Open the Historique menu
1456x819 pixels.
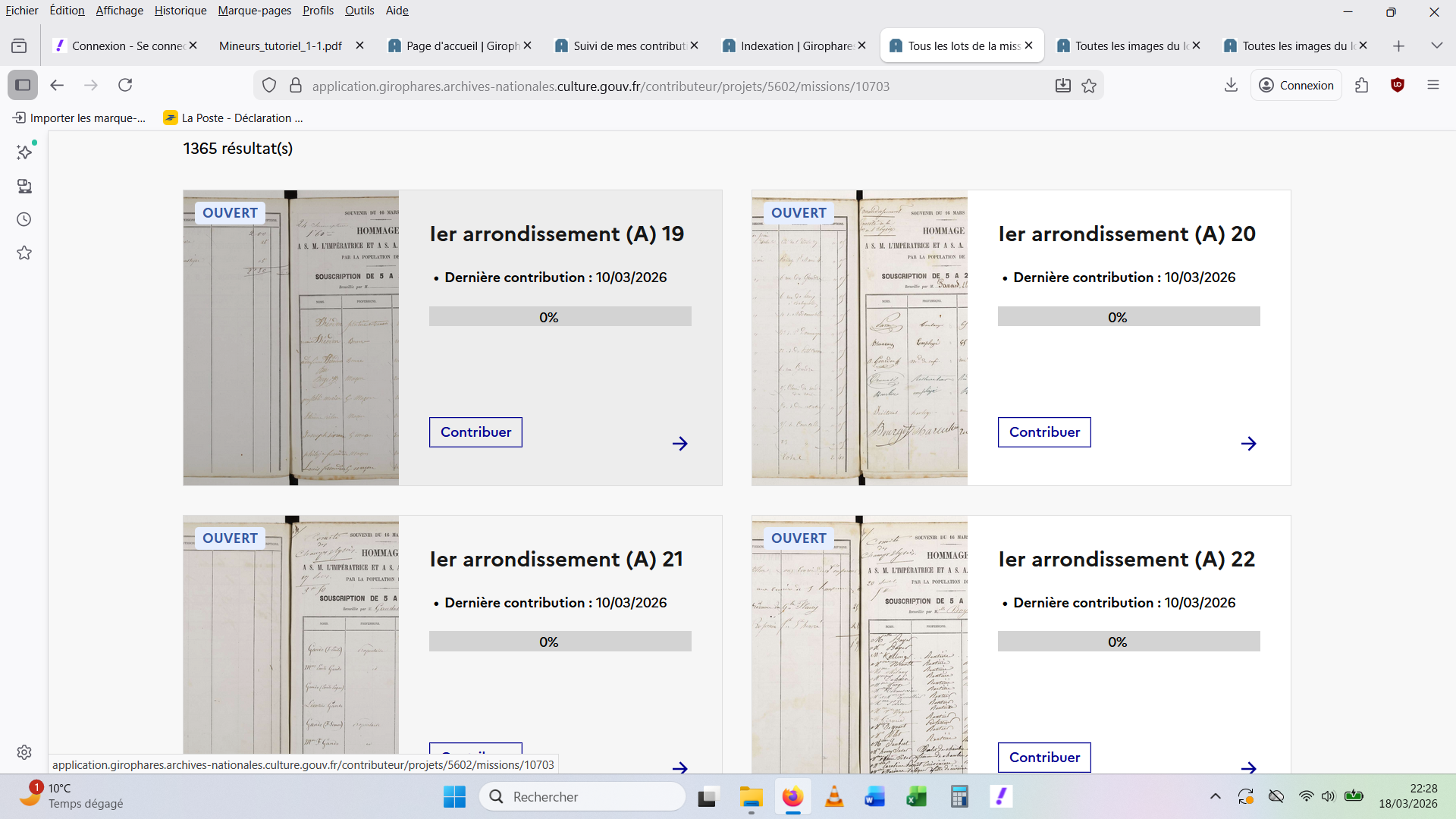pos(180,11)
